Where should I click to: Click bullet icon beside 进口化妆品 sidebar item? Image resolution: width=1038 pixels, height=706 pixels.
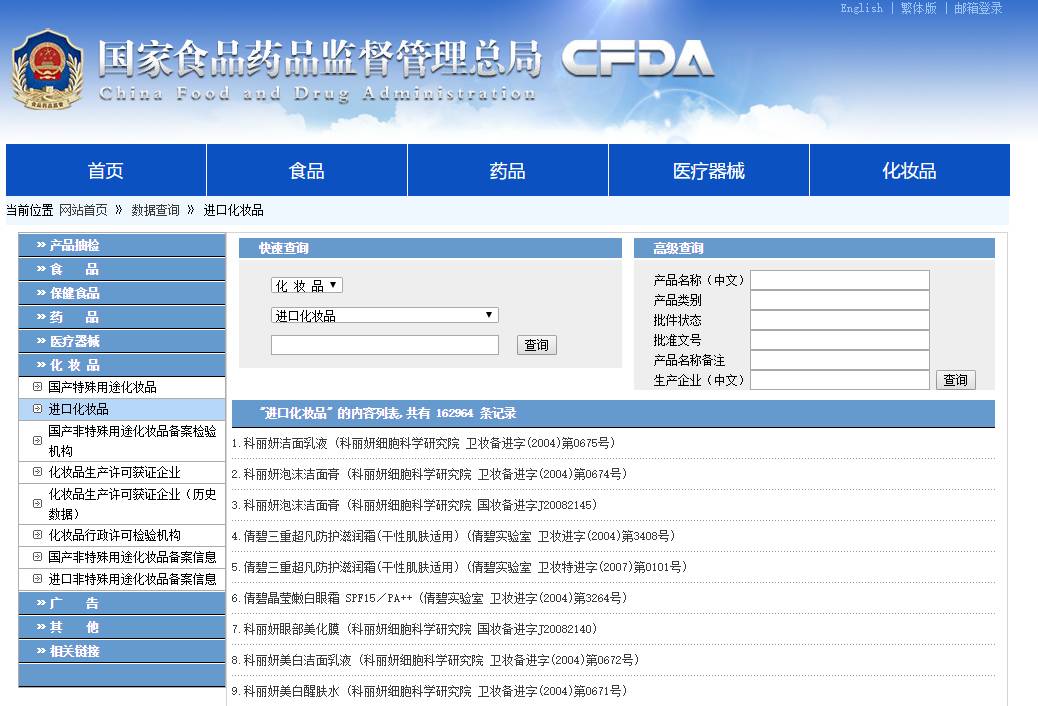click(x=38, y=409)
